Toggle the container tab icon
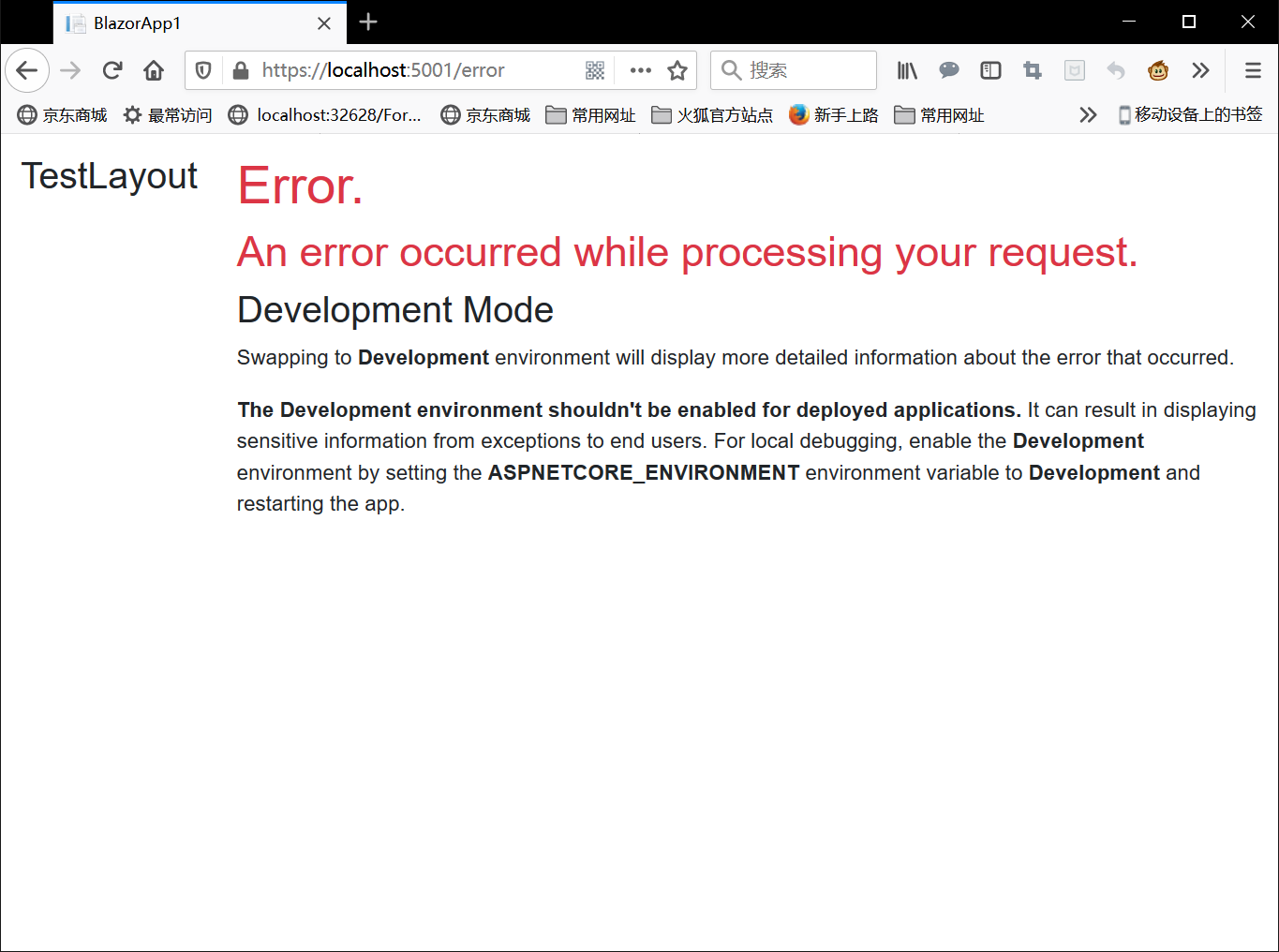 pyautogui.click(x=1074, y=70)
